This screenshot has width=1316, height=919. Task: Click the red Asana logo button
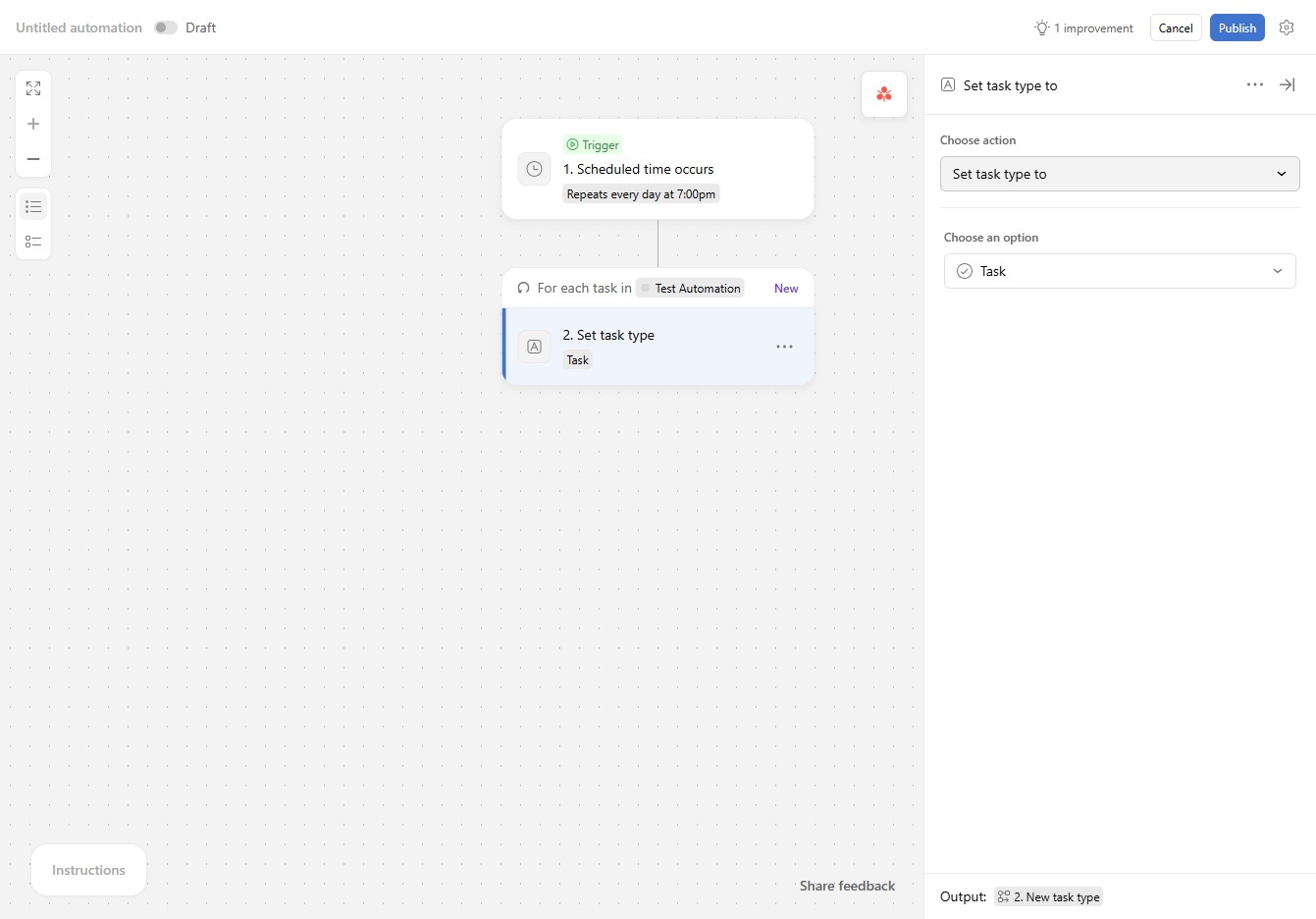point(884,94)
